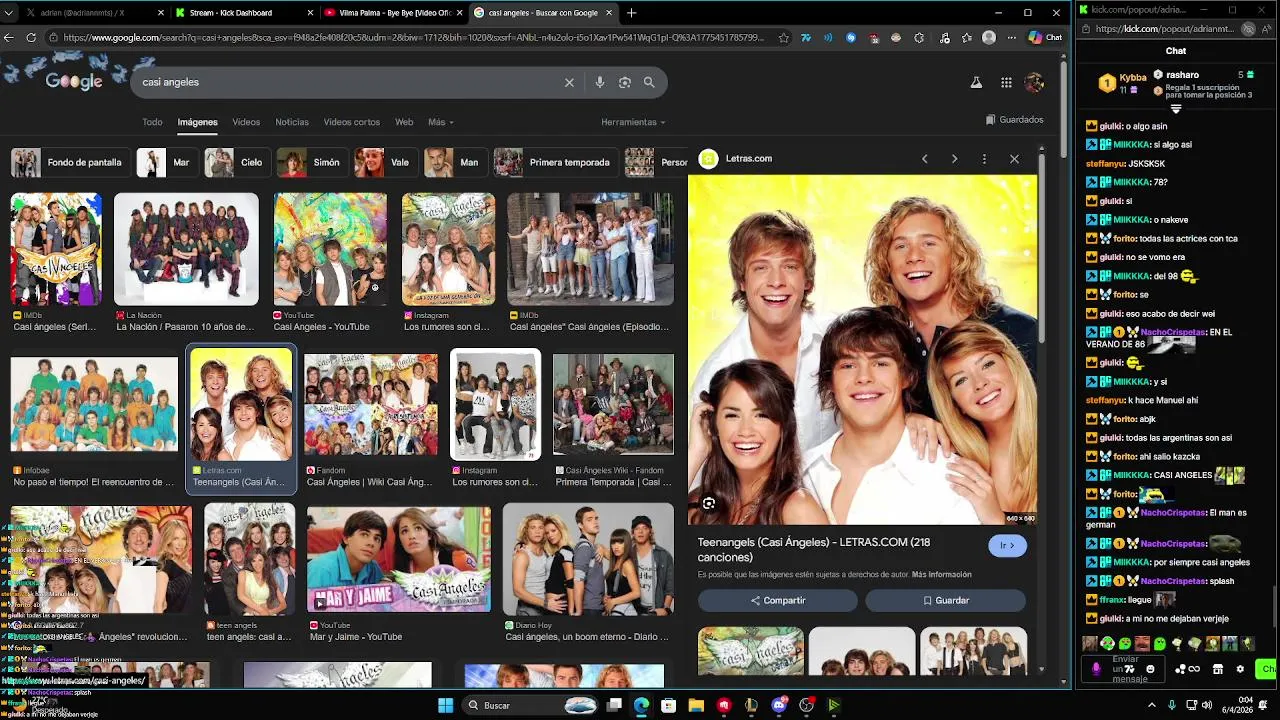
Task: Go back to previous page
Action: click(x=9, y=38)
